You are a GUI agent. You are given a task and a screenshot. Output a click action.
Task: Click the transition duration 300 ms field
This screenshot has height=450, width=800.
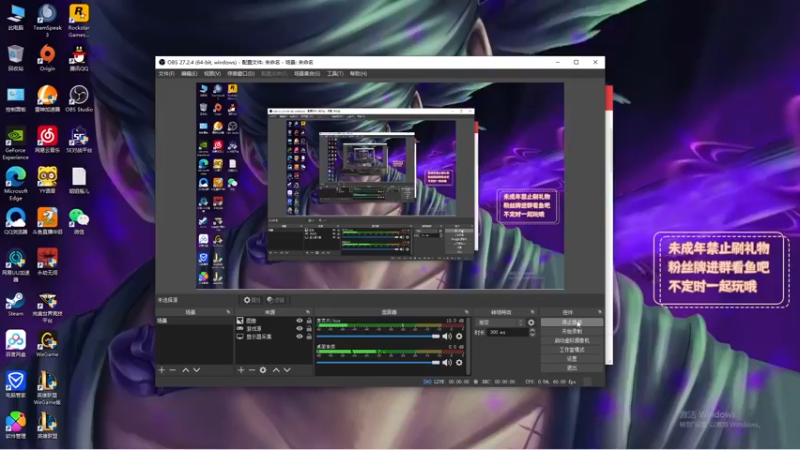[x=507, y=332]
